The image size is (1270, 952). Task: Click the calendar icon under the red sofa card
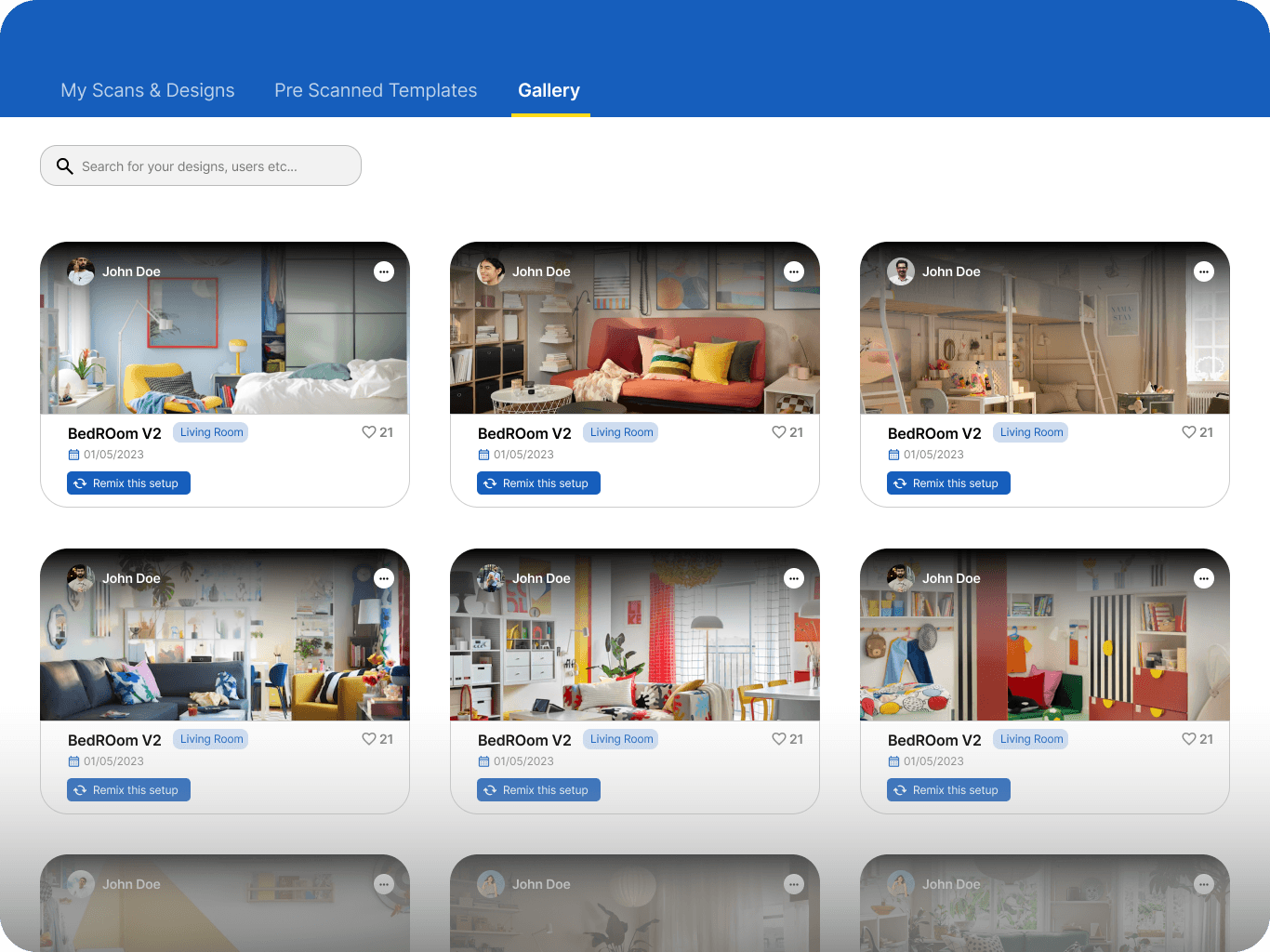click(x=483, y=455)
